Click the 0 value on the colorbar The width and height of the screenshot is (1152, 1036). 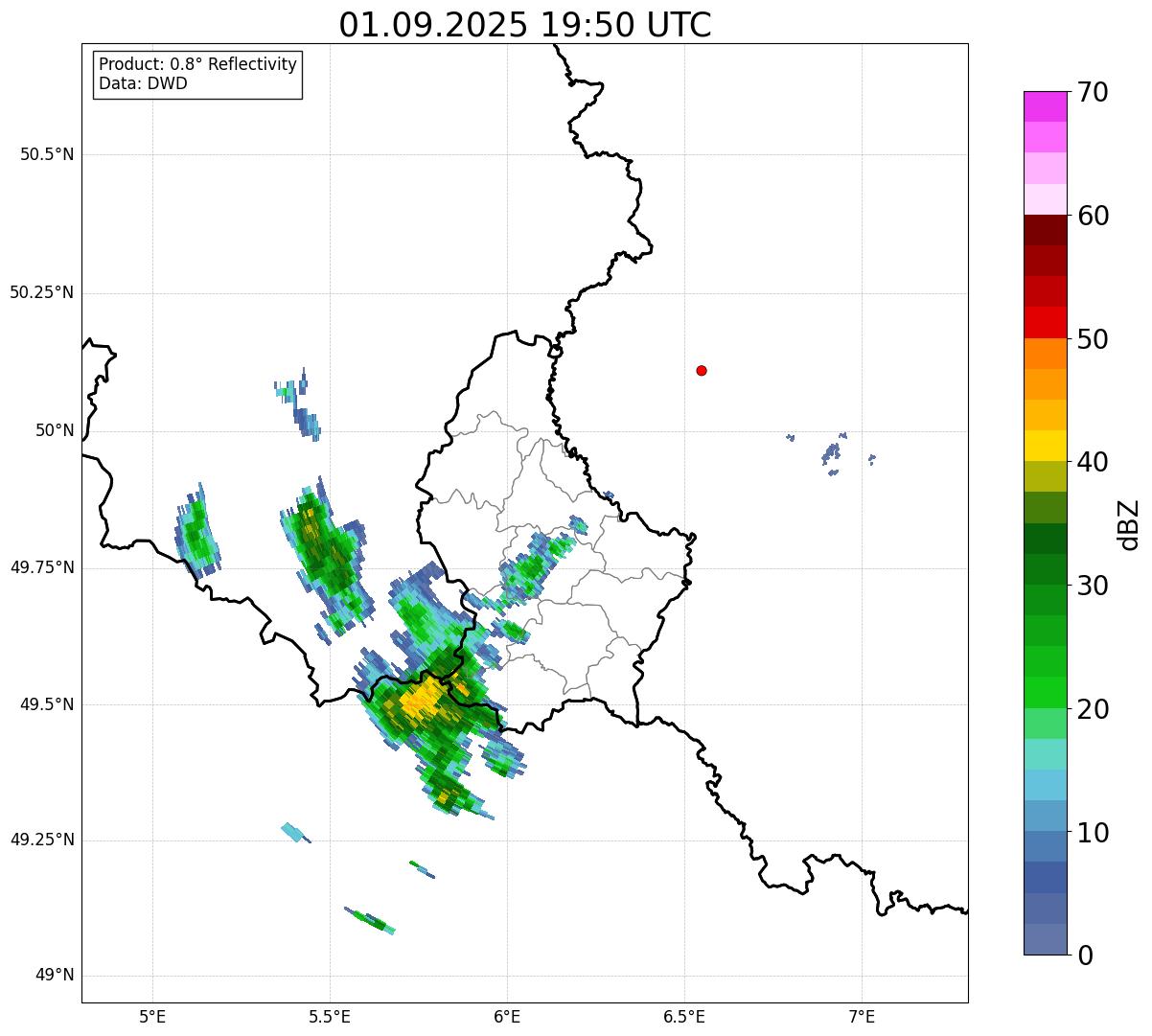[1085, 955]
